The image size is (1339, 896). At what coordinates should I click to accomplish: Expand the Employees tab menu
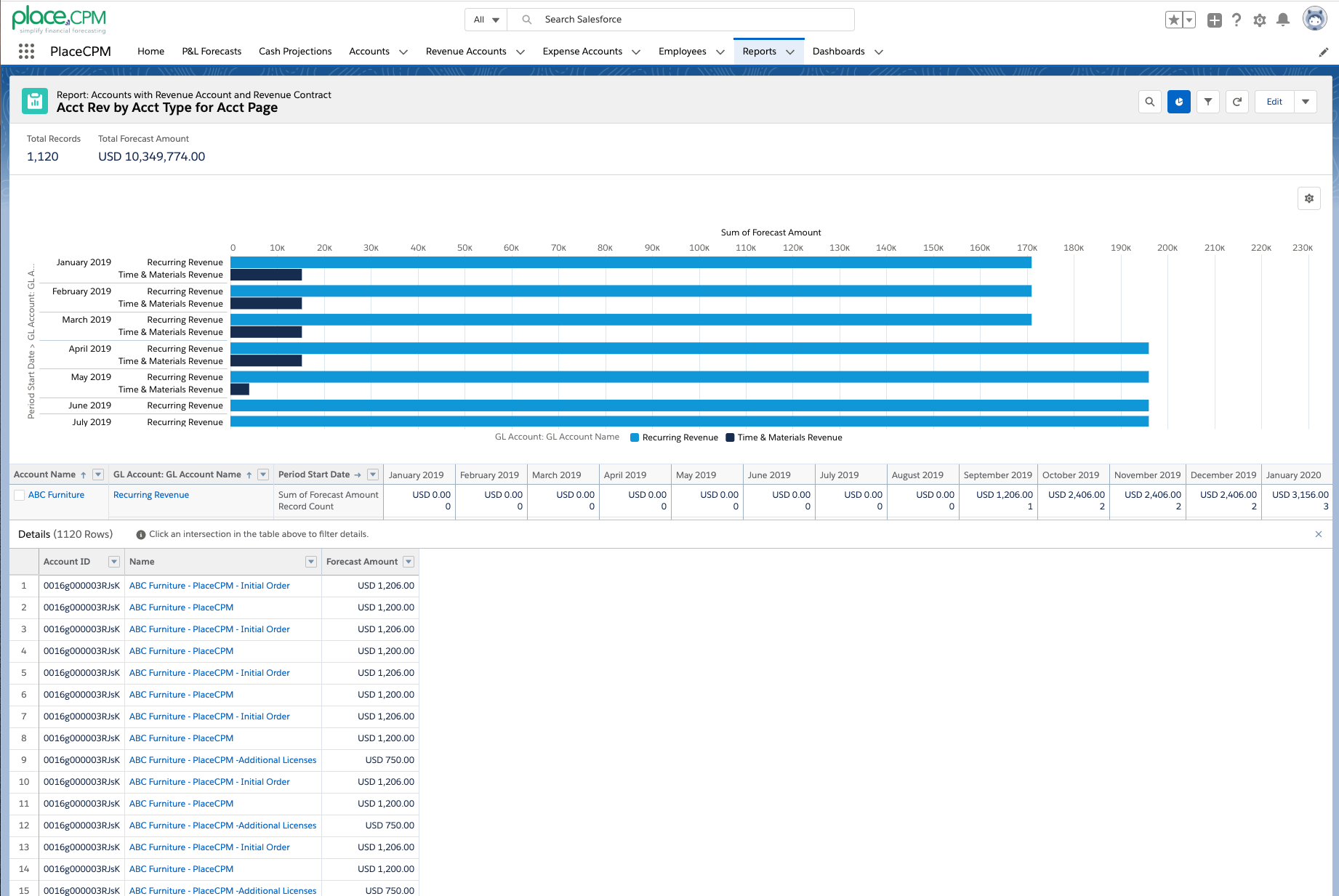(720, 52)
